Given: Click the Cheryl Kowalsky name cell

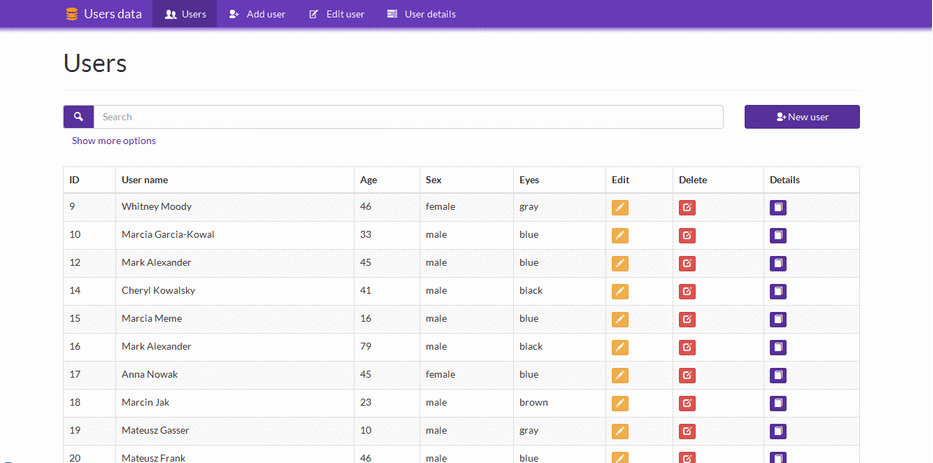Looking at the screenshot, I should pyautogui.click(x=235, y=291).
